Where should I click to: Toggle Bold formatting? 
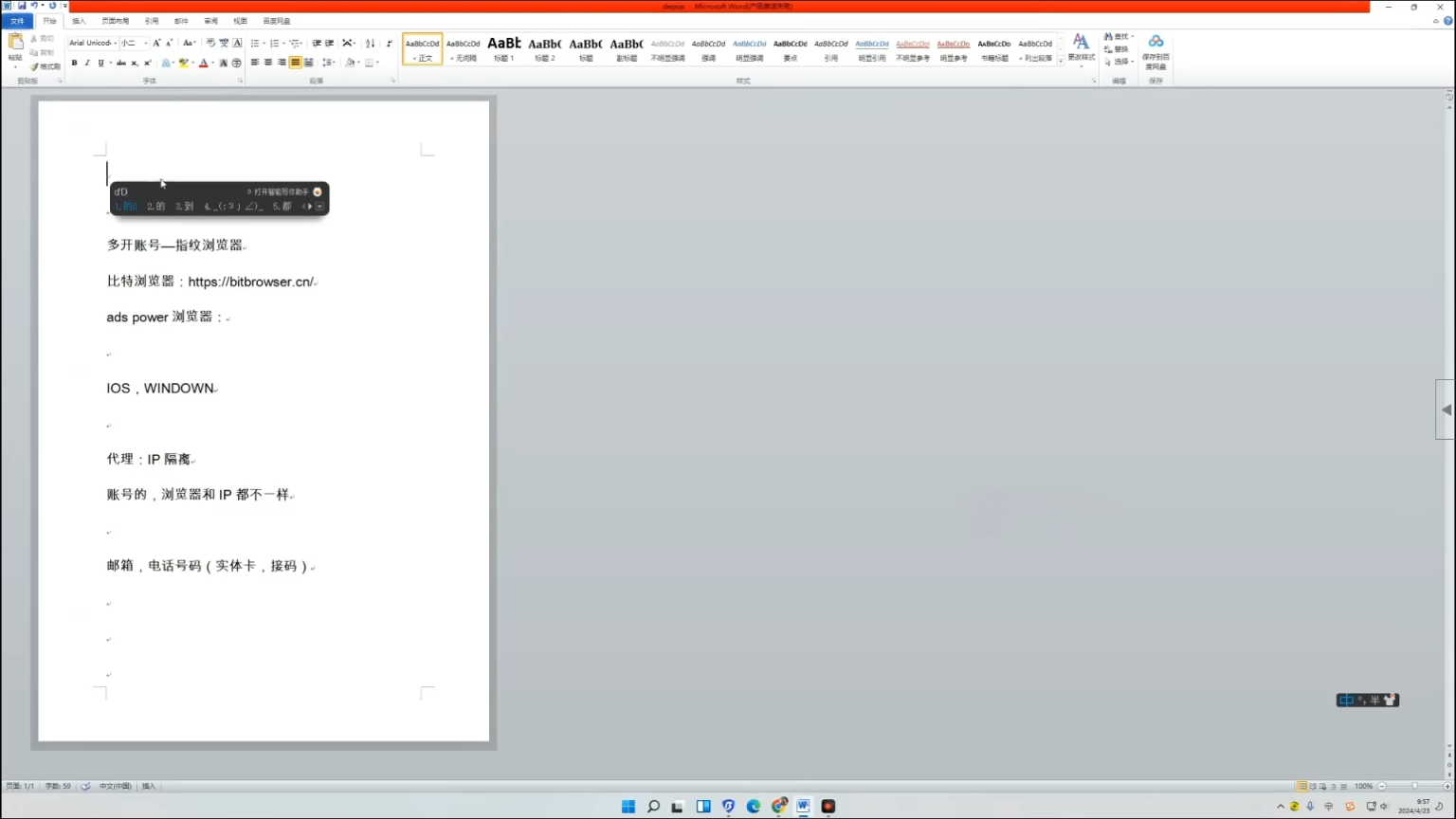pos(74,63)
